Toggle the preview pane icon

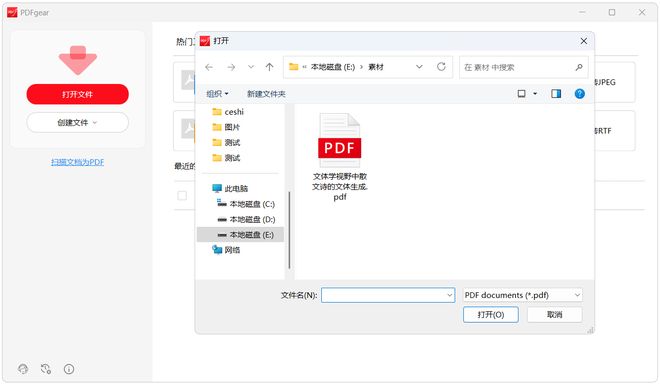pos(556,93)
